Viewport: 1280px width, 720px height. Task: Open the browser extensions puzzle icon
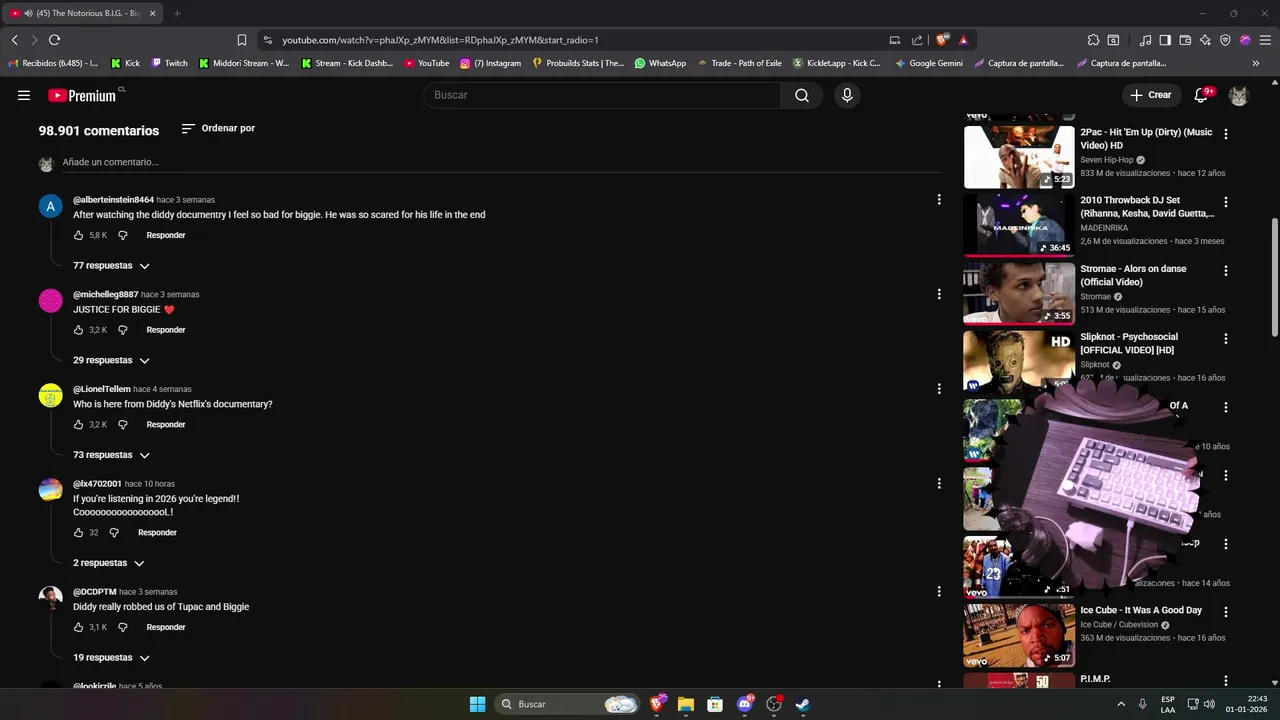pyautogui.click(x=1093, y=40)
